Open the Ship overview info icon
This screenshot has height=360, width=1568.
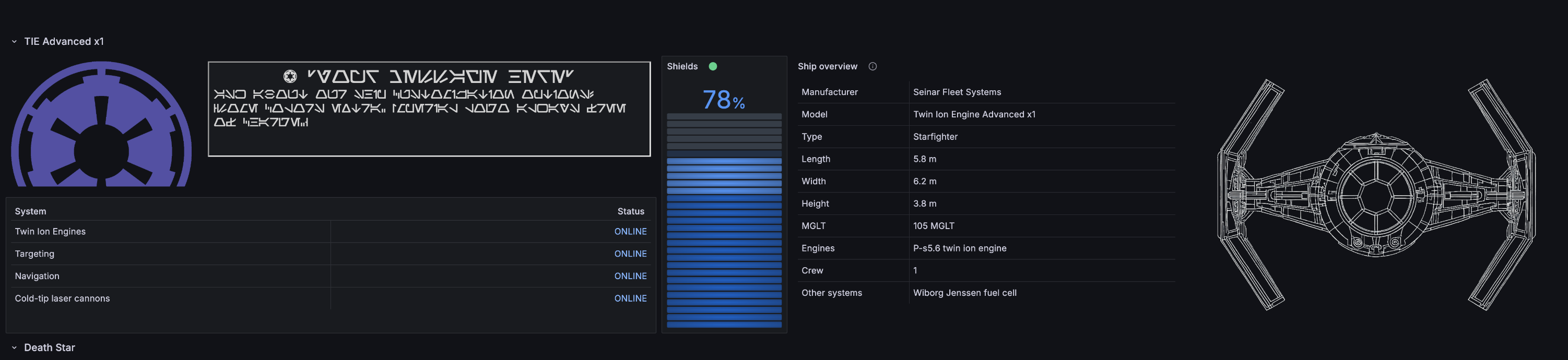tap(873, 66)
